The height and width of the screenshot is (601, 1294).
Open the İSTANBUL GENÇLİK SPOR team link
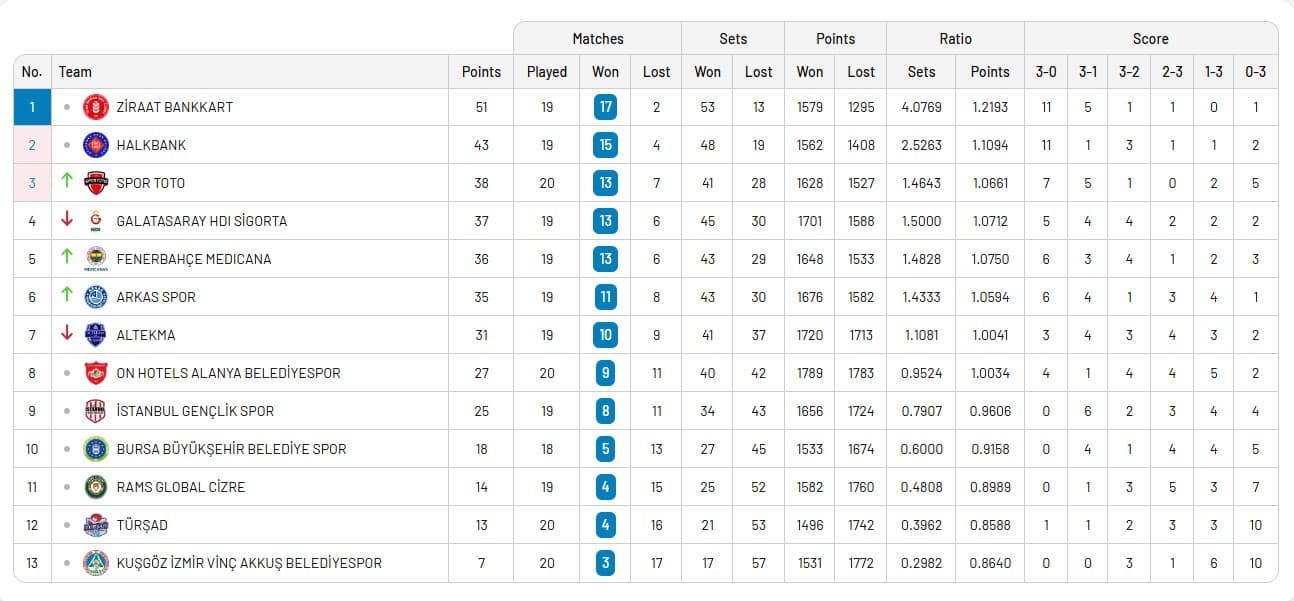[x=195, y=411]
